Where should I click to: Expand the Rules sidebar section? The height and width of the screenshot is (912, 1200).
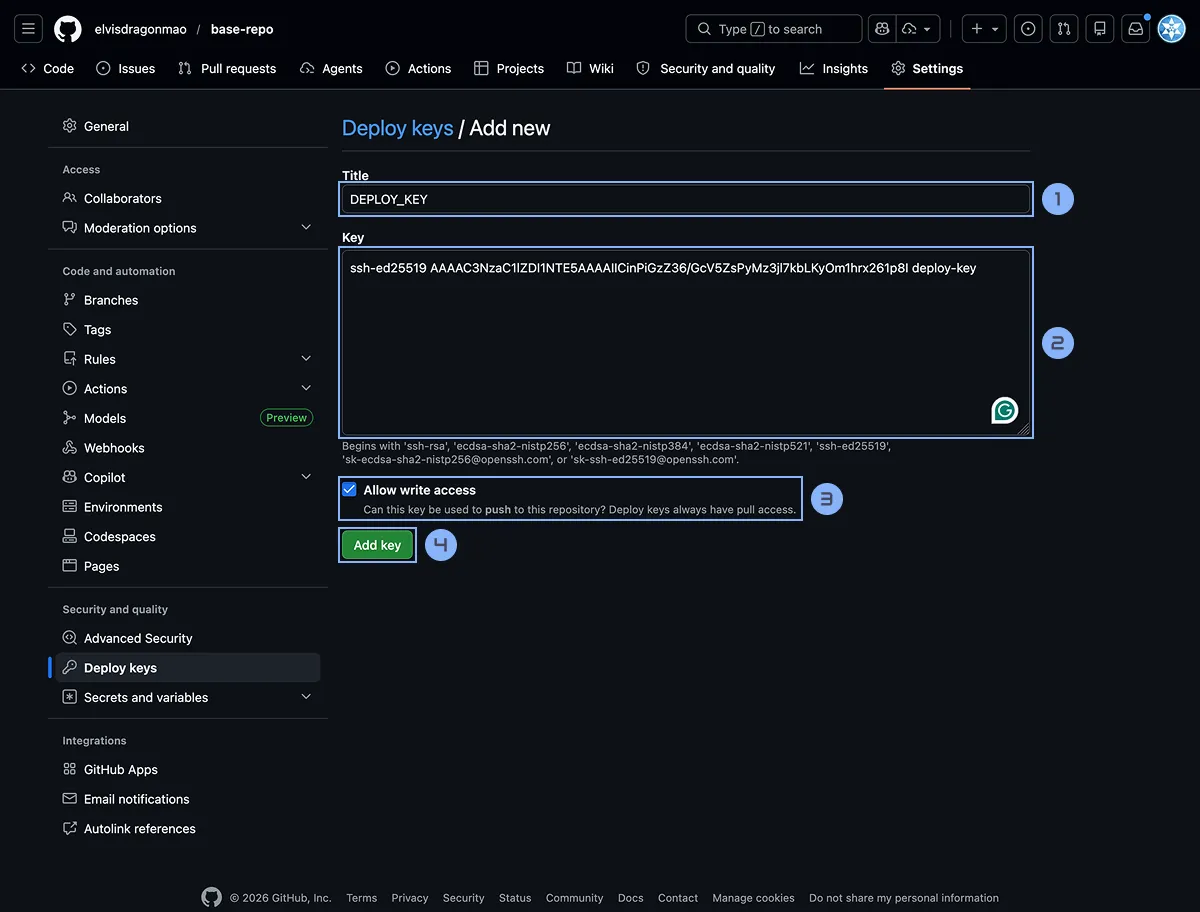[x=306, y=359]
